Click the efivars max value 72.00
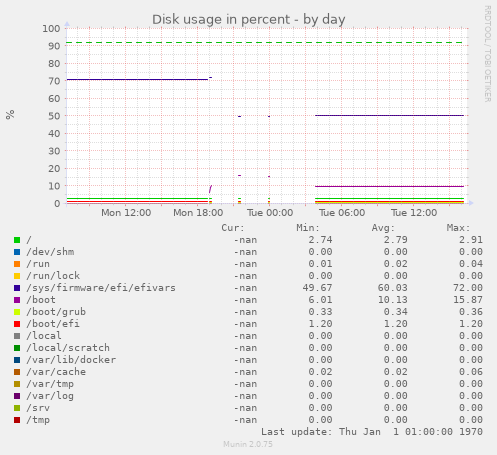This screenshot has height=455, width=497. [x=468, y=288]
